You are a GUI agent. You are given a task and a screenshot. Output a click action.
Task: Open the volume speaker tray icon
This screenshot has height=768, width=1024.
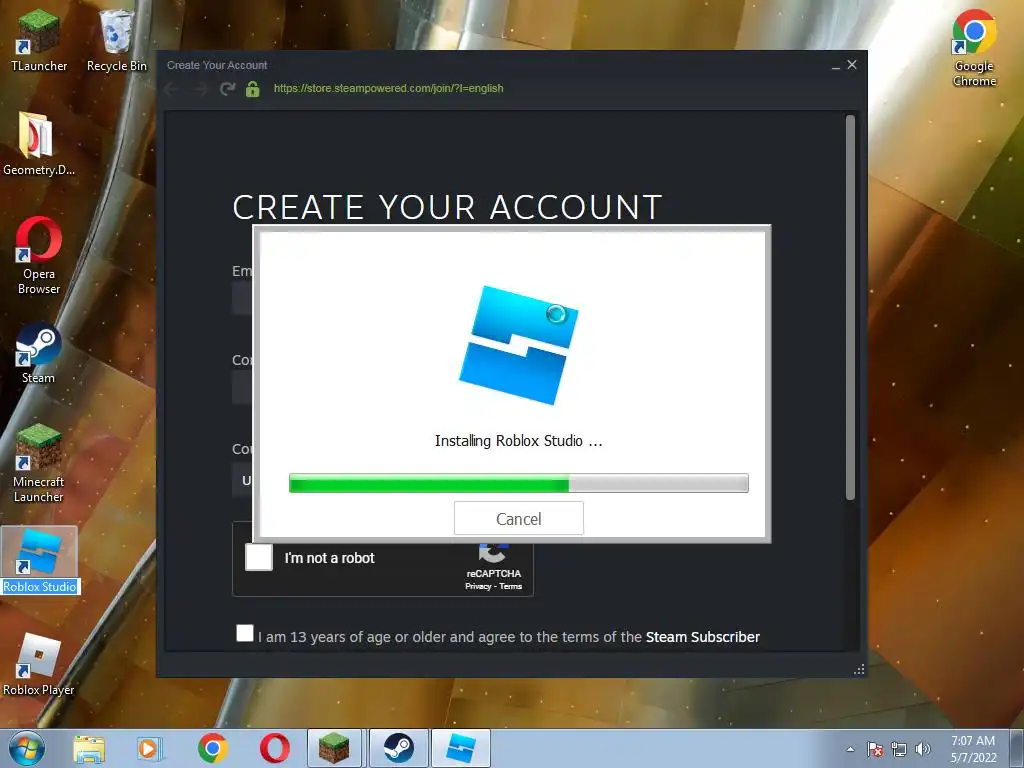coord(923,749)
